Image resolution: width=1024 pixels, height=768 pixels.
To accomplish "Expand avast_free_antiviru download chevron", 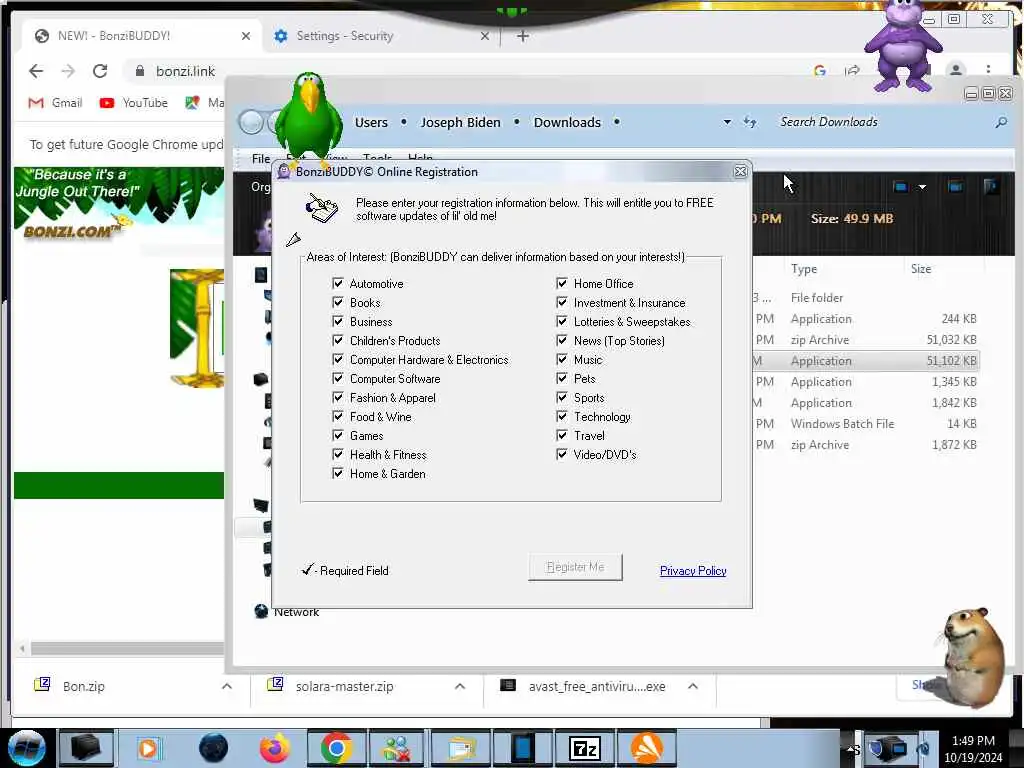I will click(x=693, y=686).
